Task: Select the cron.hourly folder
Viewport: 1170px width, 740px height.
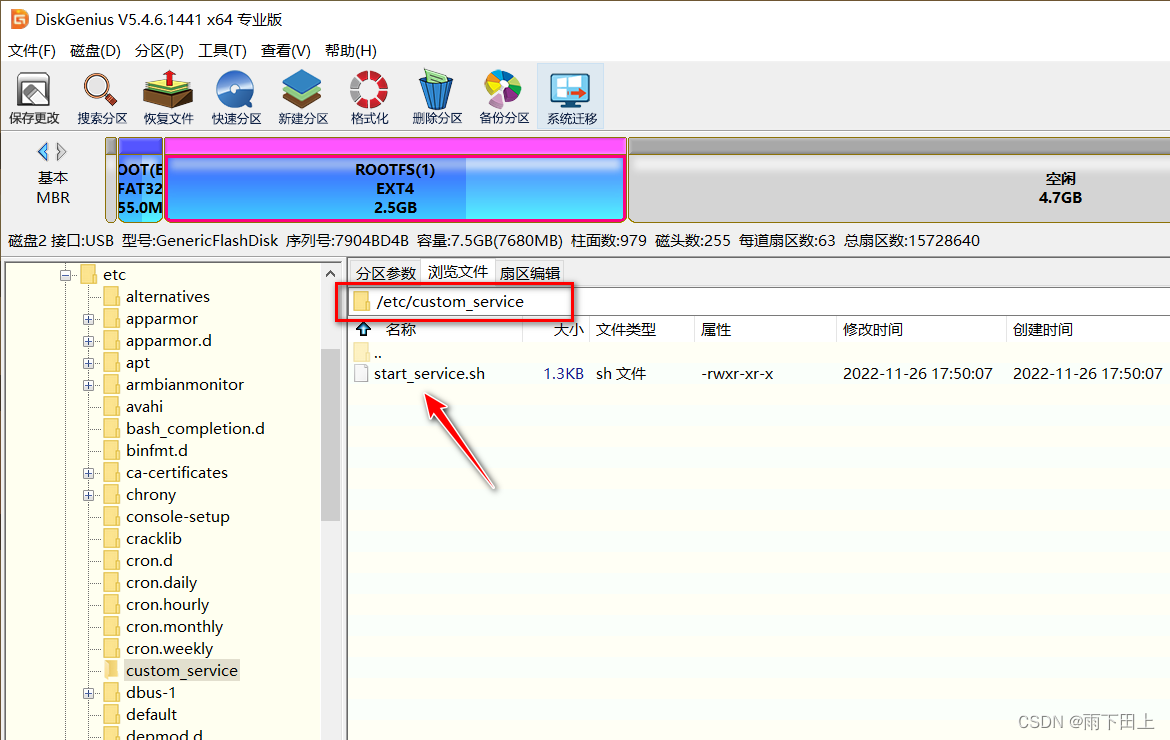Action: tap(167, 605)
